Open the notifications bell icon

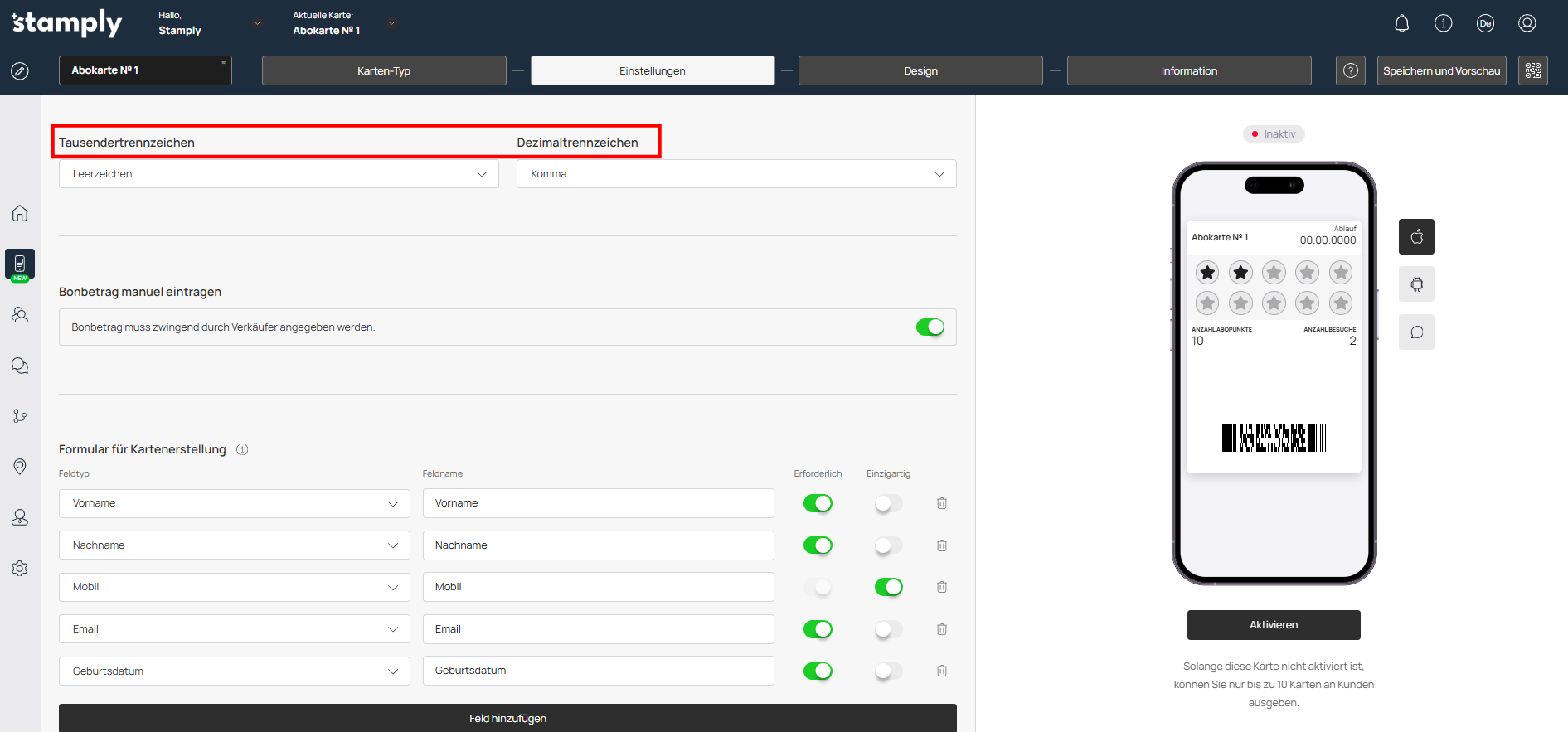1401,23
